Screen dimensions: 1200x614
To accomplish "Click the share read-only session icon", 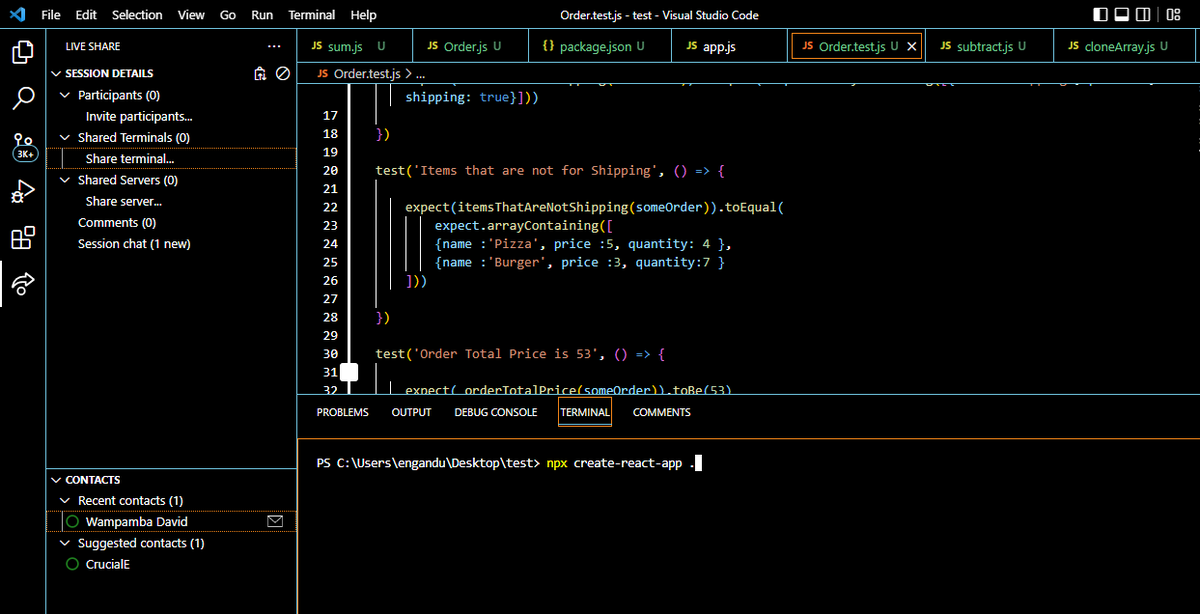I will tap(260, 73).
